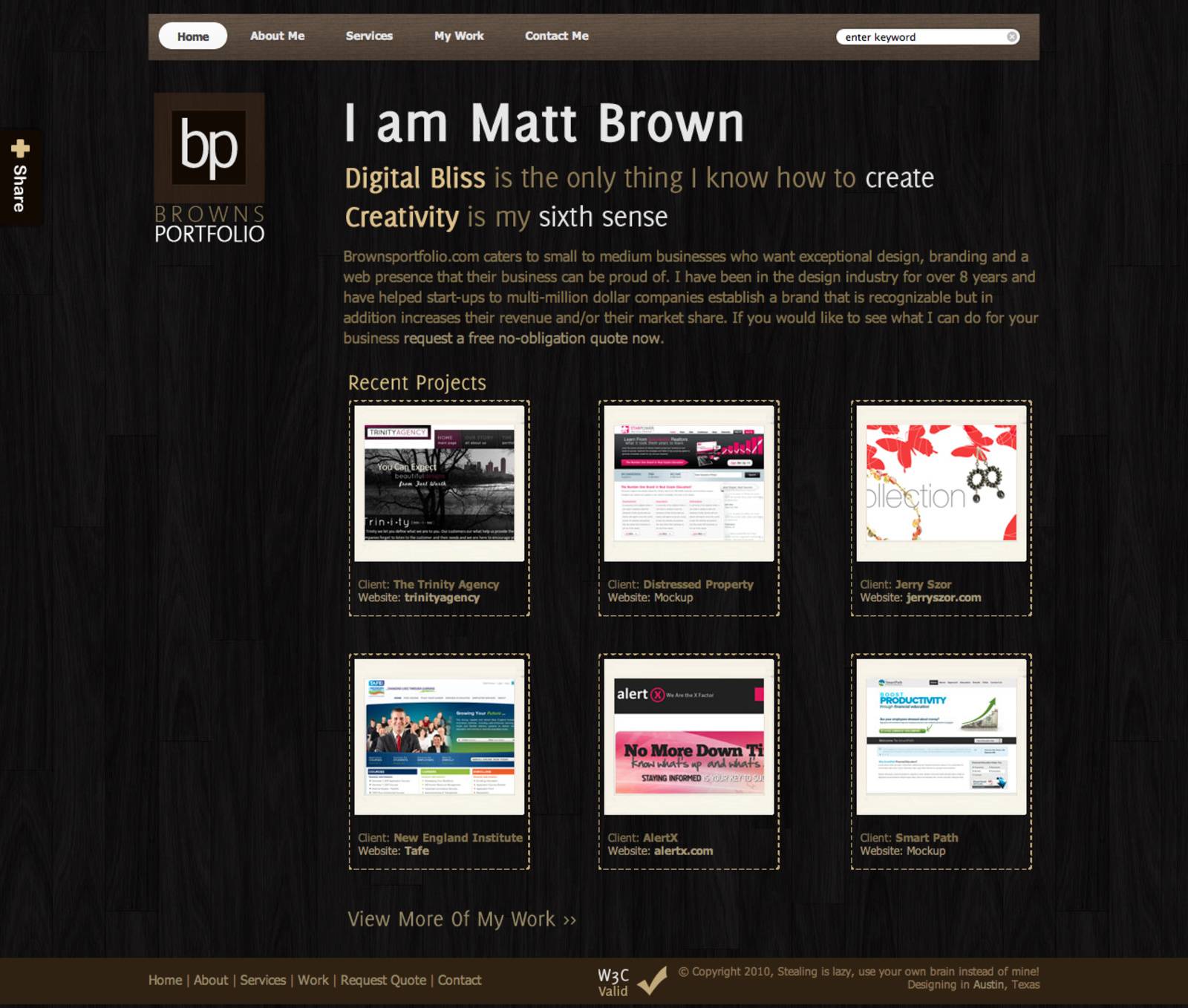
Task: Click Request Quote in the footer
Action: [x=382, y=980]
